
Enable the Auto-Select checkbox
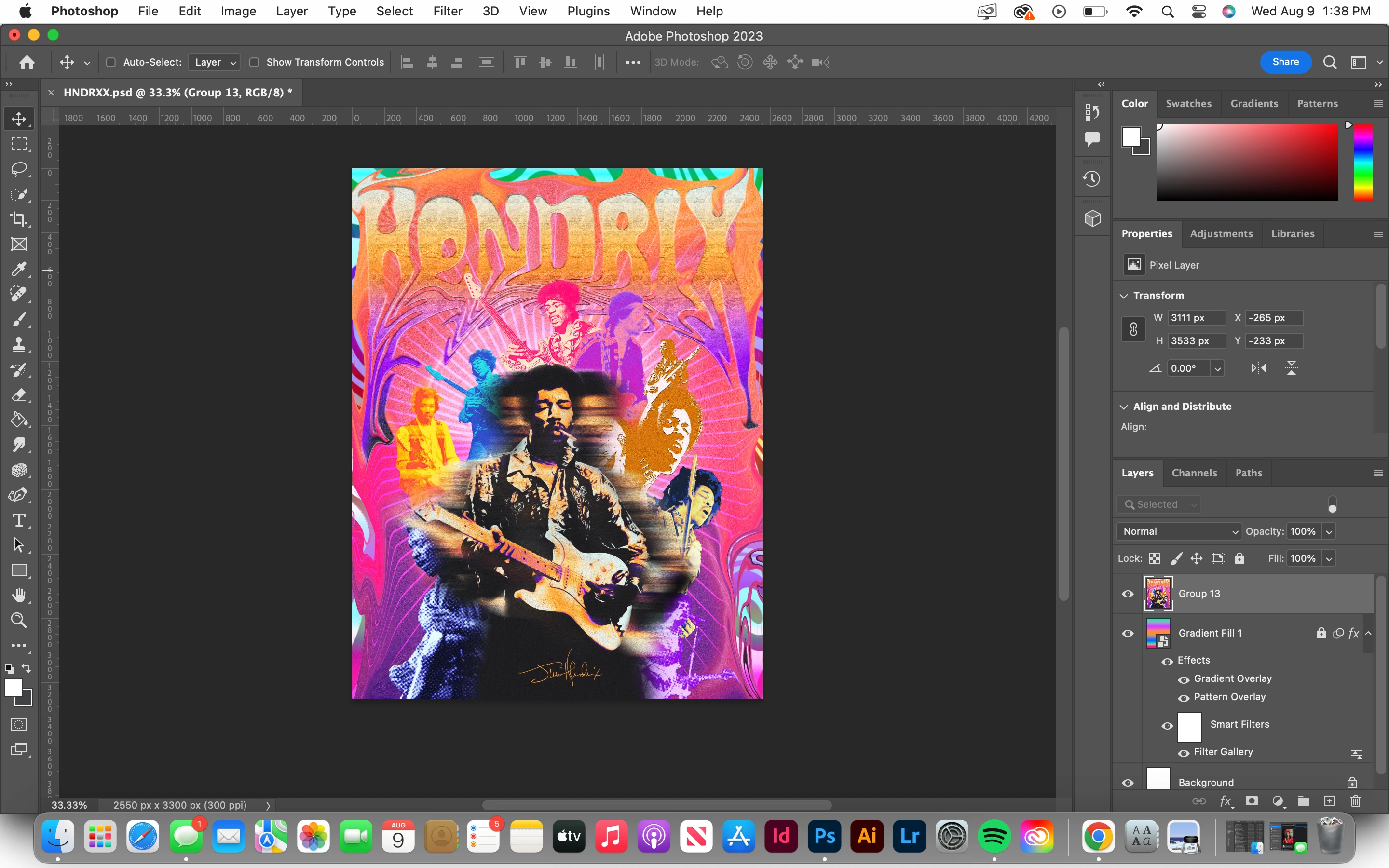pyautogui.click(x=111, y=62)
